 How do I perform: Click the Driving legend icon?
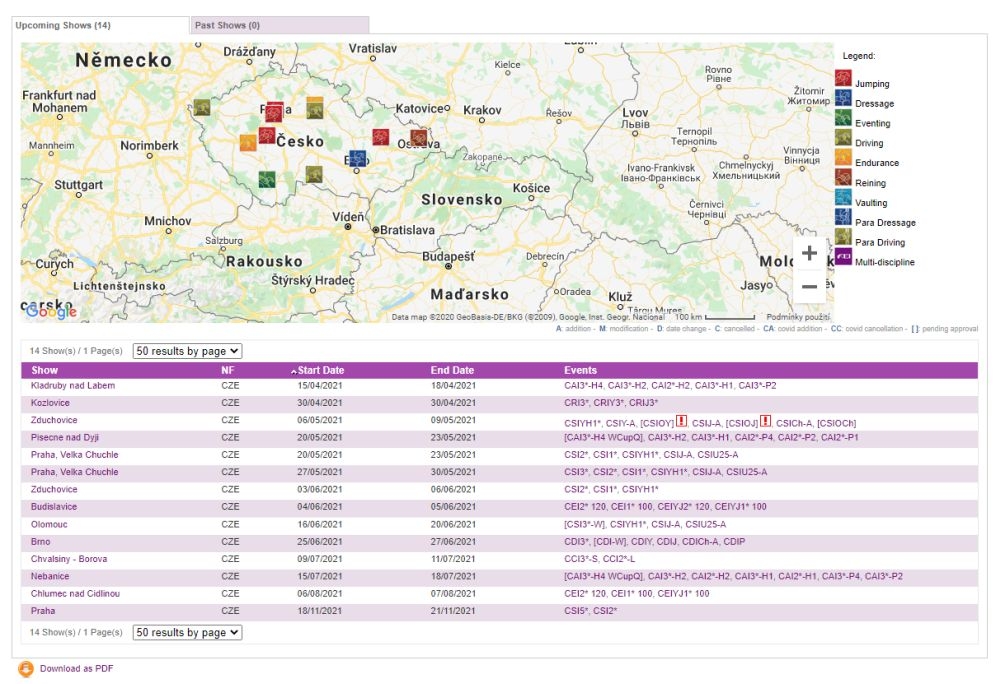pos(843,137)
